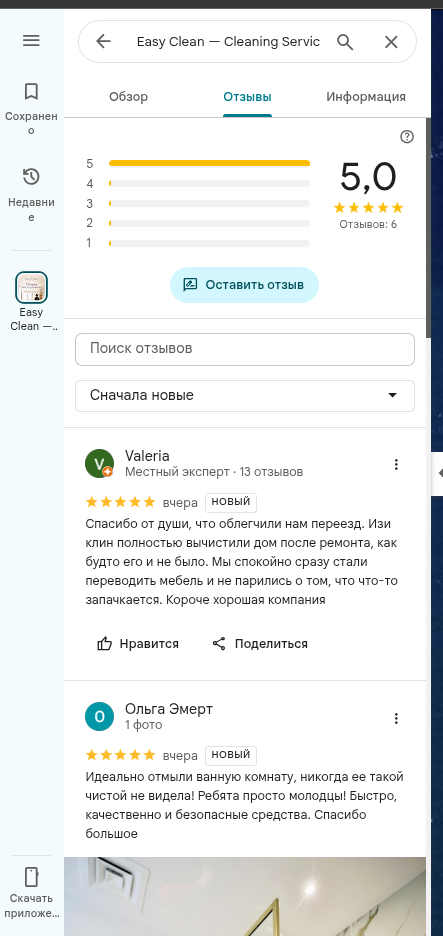443x936 pixels.
Task: Click the 4-star rating bar
Action: coord(209,183)
